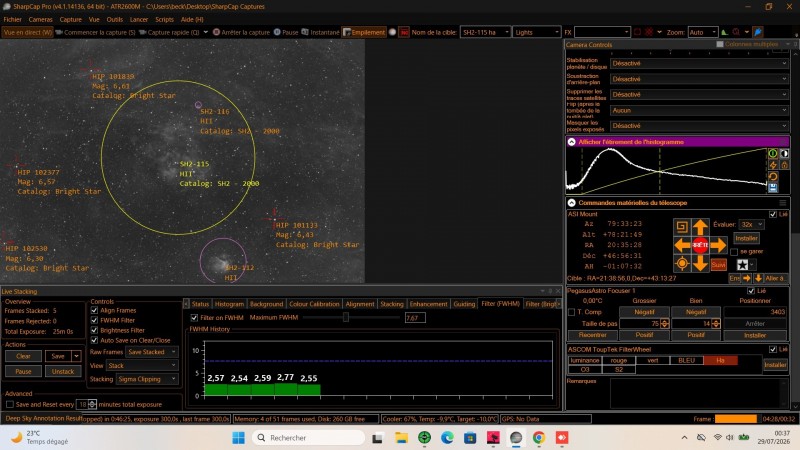Open Microsoft Edge from the taskbar

(447, 437)
